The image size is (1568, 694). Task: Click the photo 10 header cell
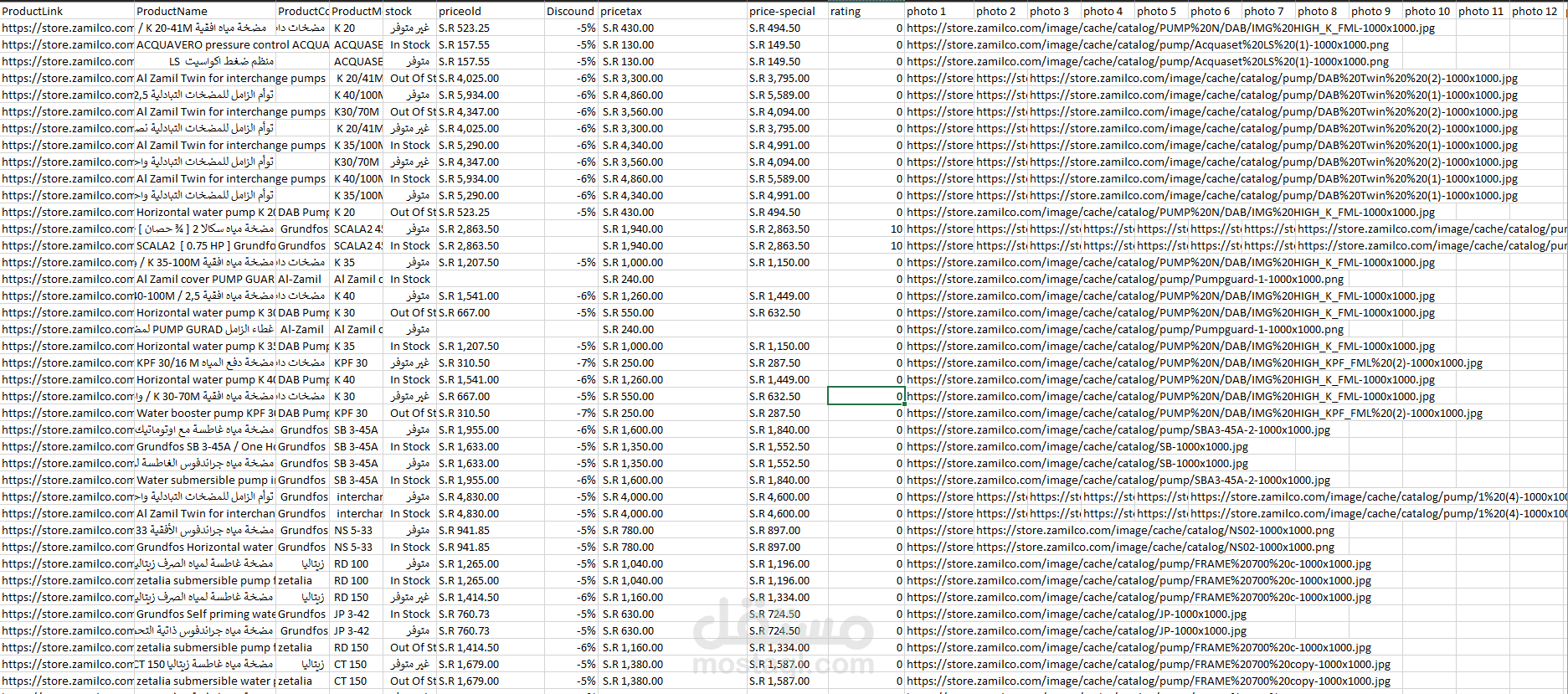click(1429, 11)
